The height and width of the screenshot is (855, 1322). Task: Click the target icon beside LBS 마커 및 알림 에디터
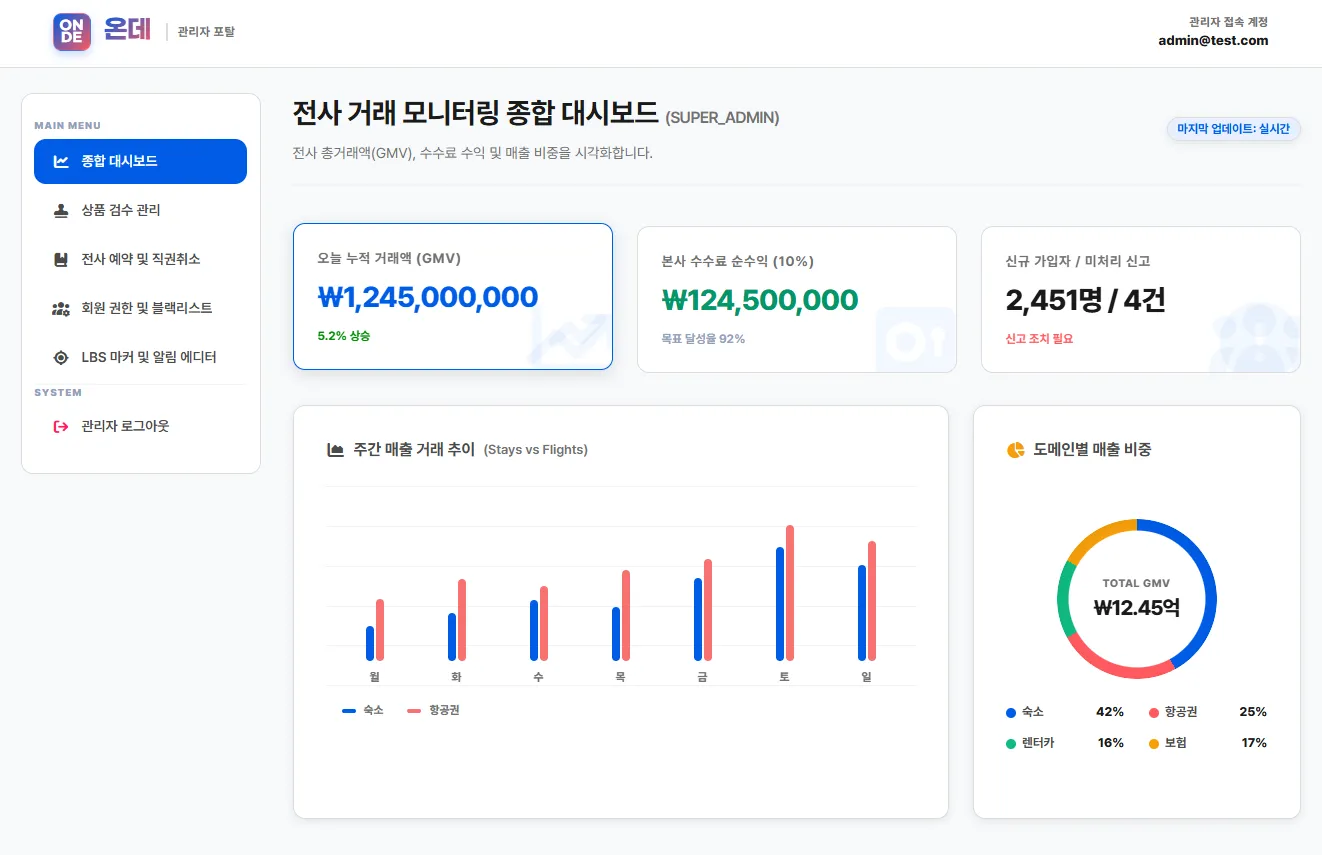[61, 357]
